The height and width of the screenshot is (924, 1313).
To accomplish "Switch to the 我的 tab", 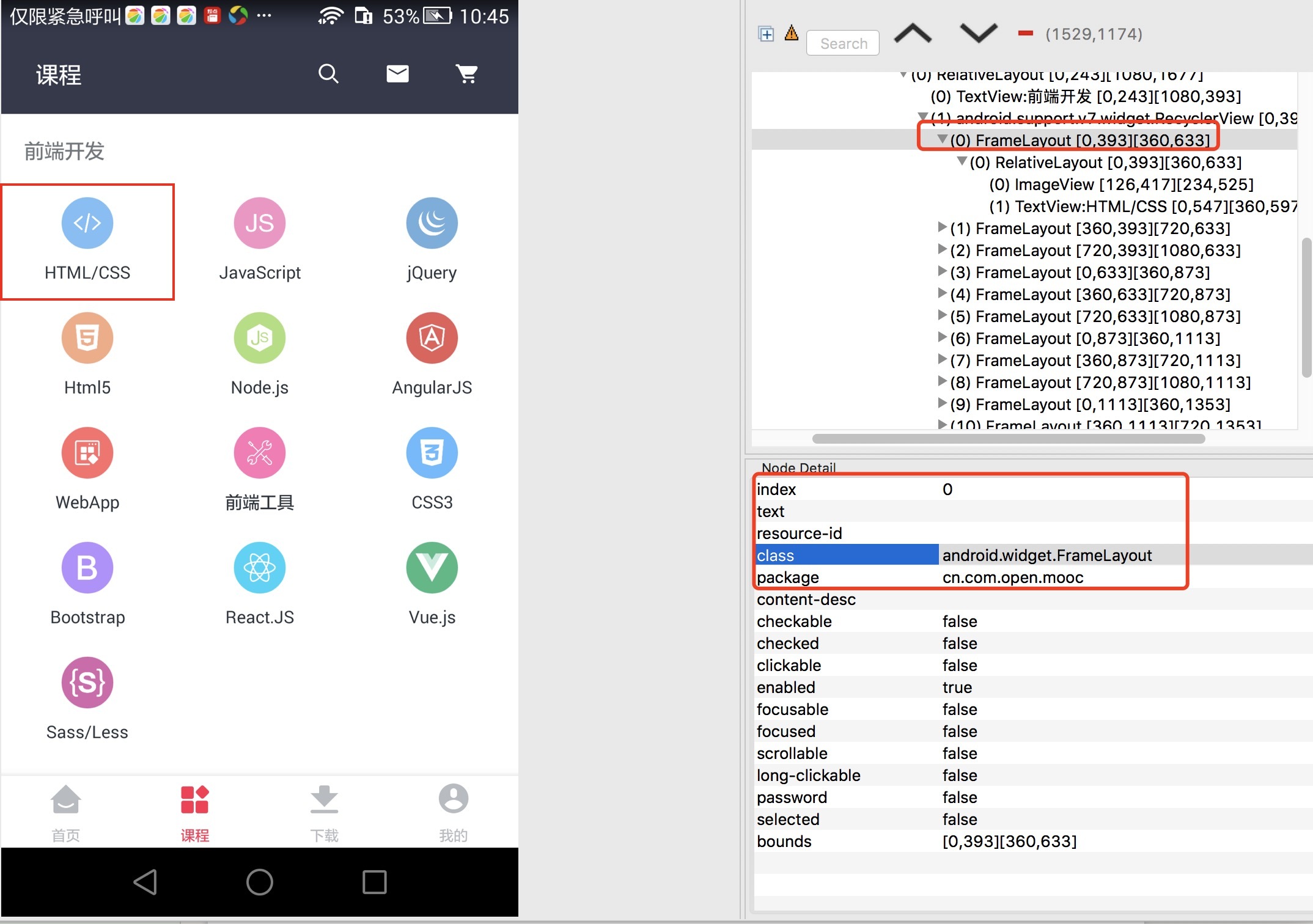I will (454, 813).
